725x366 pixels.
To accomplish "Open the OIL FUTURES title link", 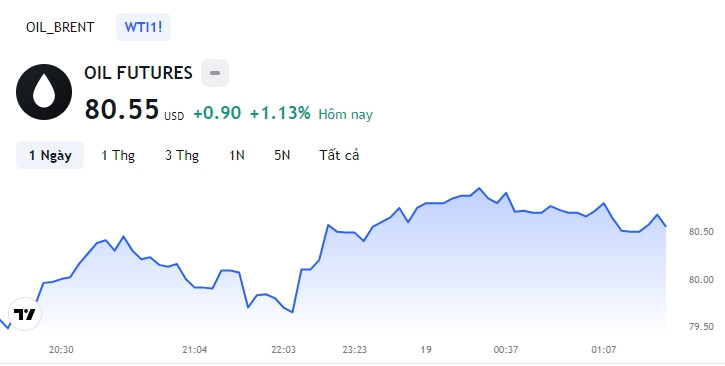I will pos(138,73).
